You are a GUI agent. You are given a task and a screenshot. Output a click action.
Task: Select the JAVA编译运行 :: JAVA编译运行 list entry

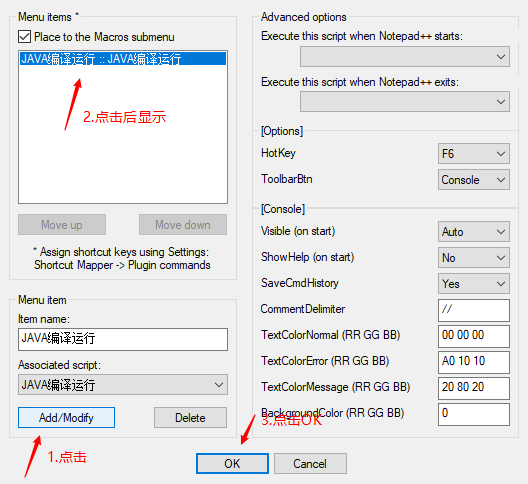click(x=123, y=59)
